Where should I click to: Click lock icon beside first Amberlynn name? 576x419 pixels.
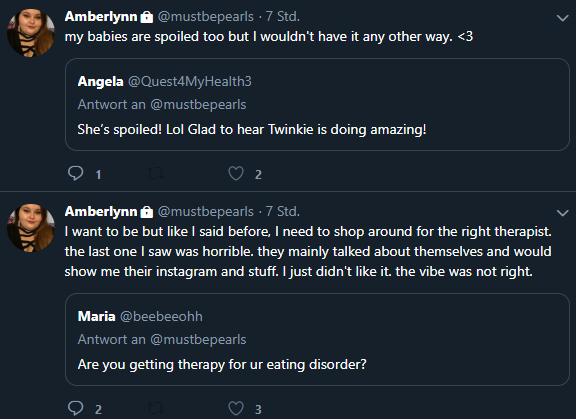pyautogui.click(x=147, y=17)
